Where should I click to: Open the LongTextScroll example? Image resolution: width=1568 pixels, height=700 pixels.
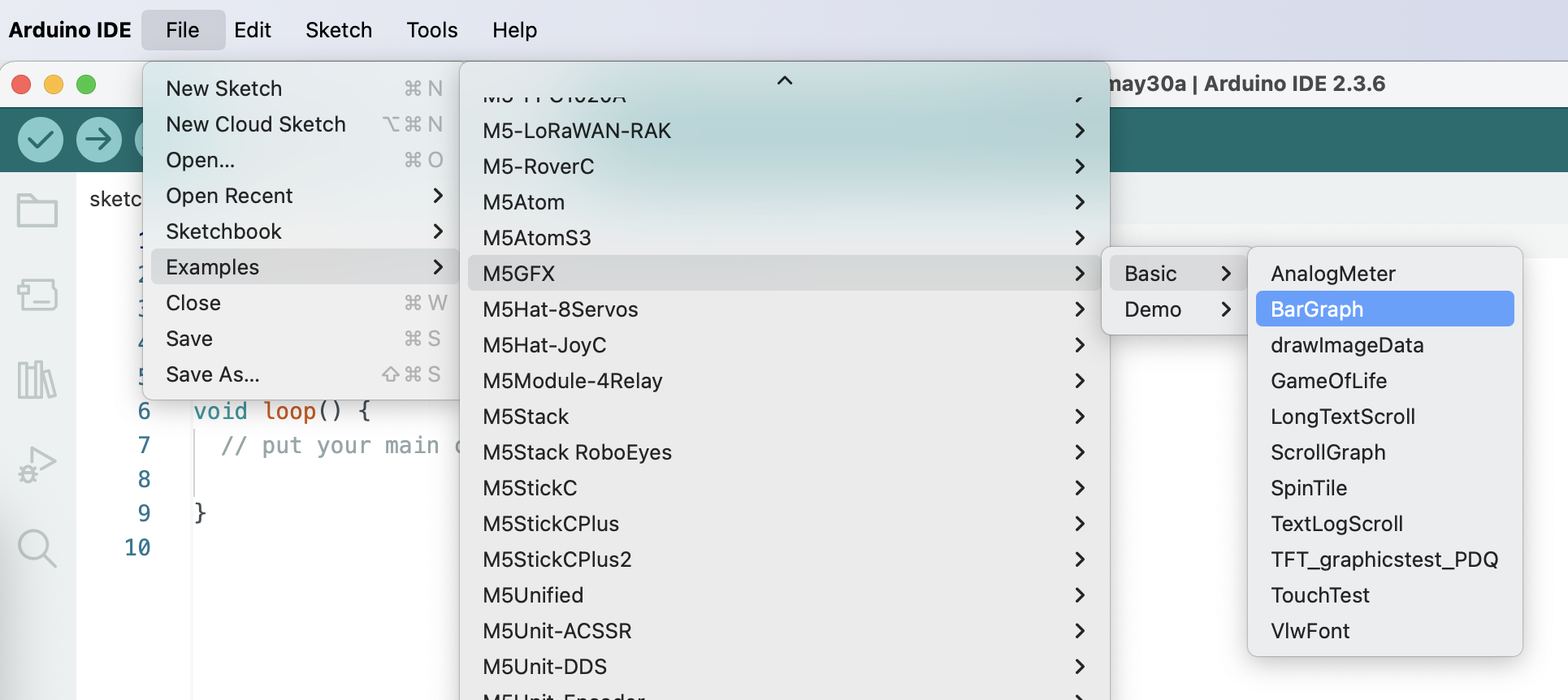pyautogui.click(x=1385, y=416)
